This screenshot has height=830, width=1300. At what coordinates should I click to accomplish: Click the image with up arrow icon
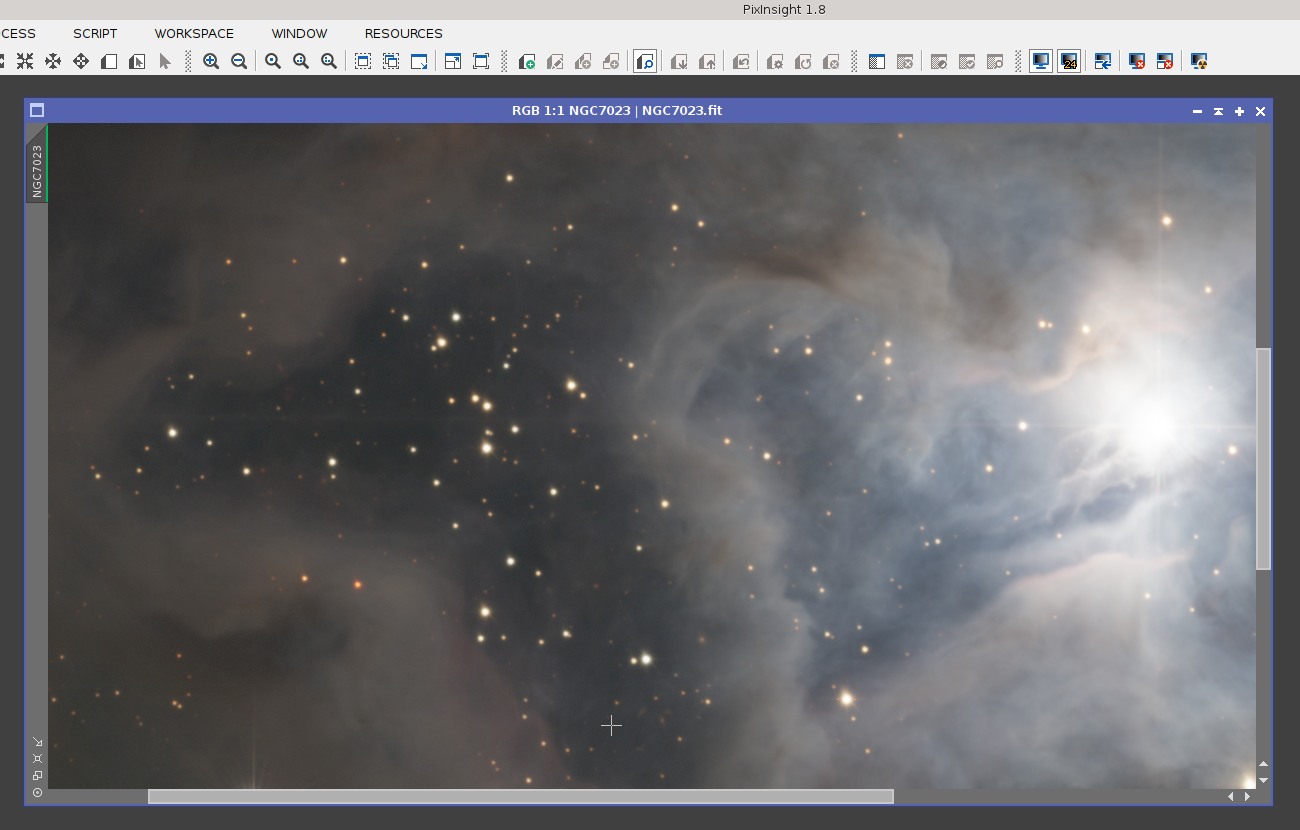coord(707,61)
